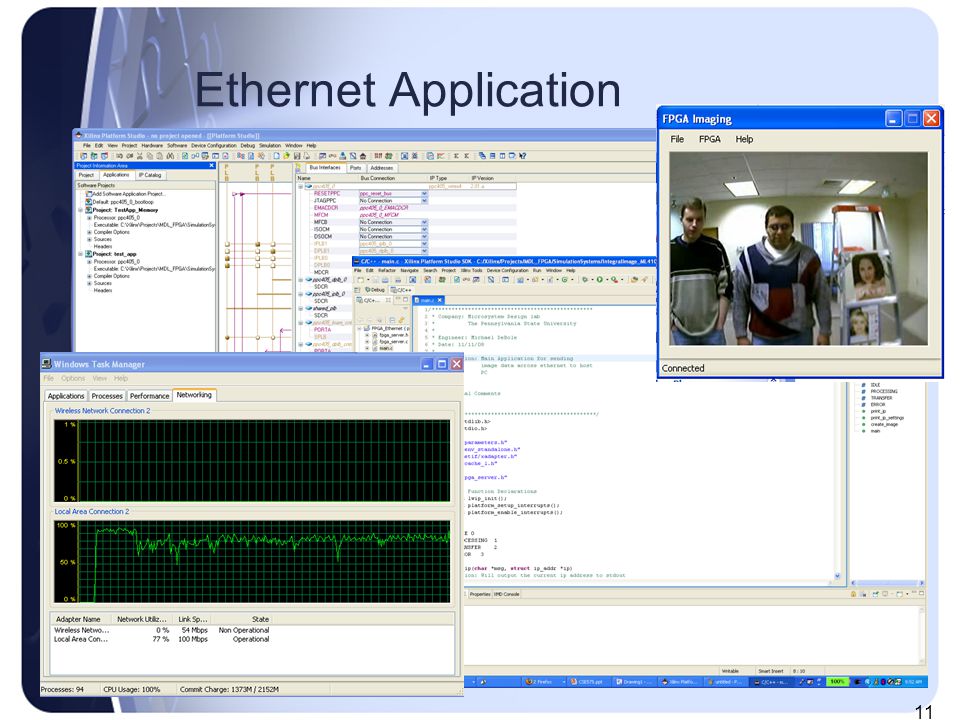Click green Run icon in SDK toolbar

pos(599,280)
